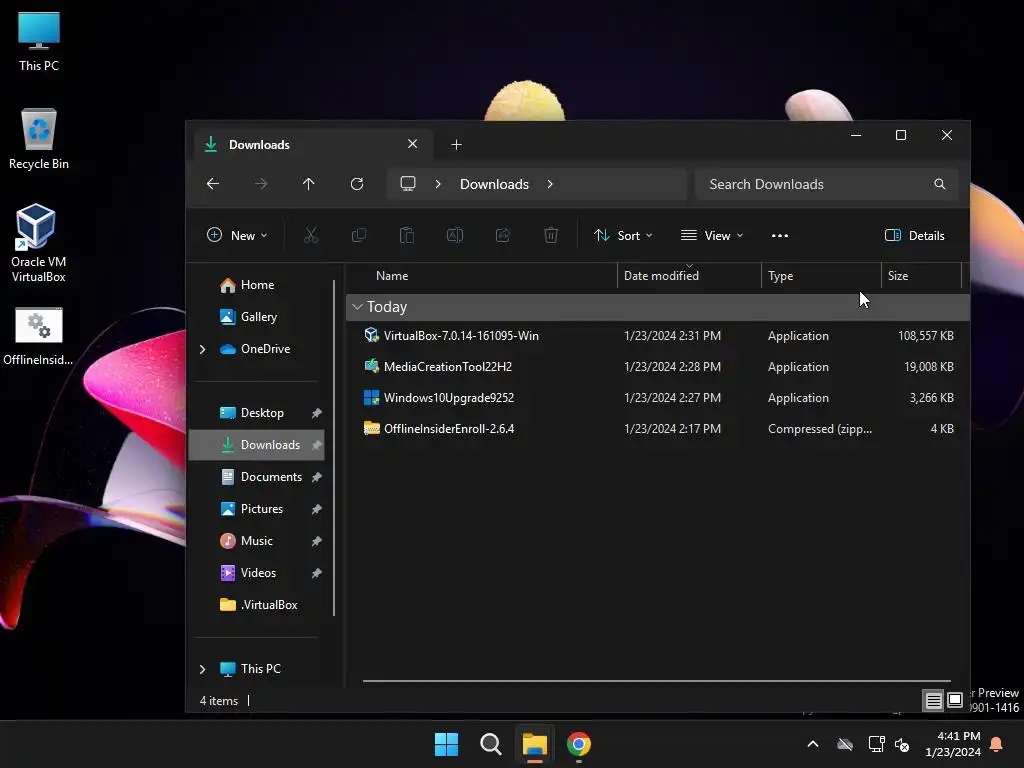Select the Recycle Bin desktop icon
Viewport: 1024px width, 768px height.
coord(39,139)
